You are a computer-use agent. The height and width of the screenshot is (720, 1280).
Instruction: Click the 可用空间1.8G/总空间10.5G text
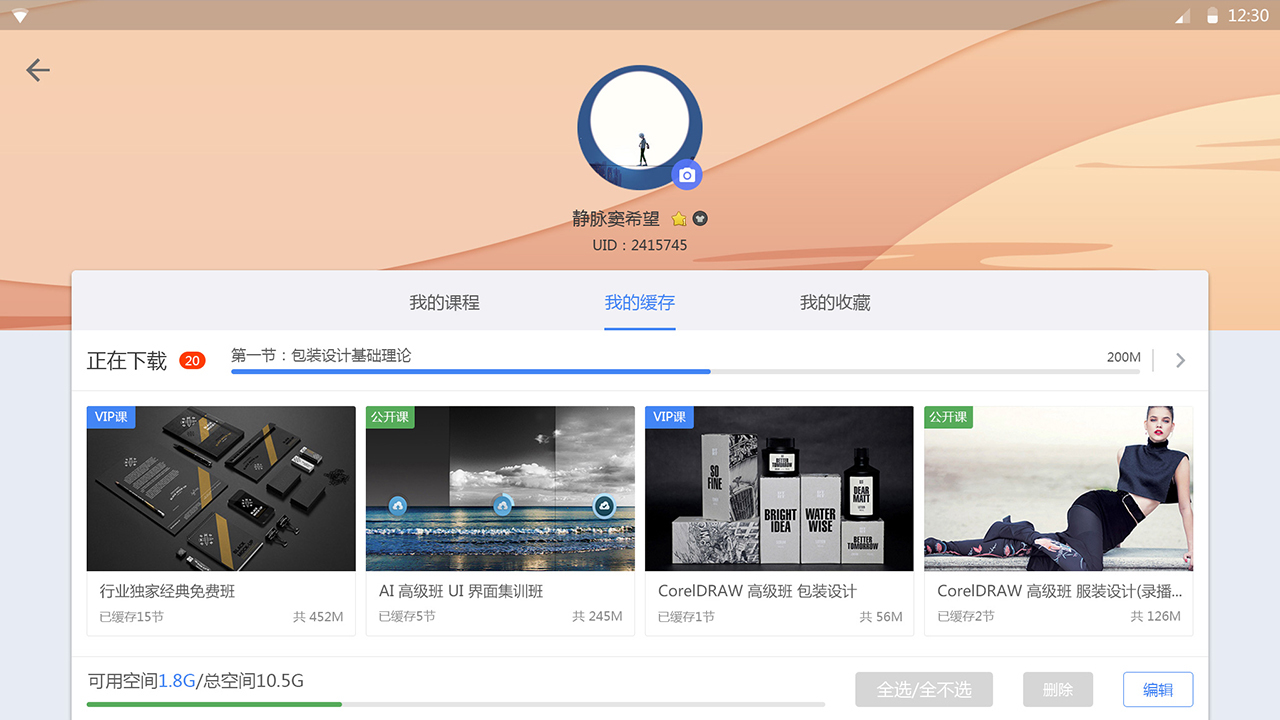click(196, 681)
